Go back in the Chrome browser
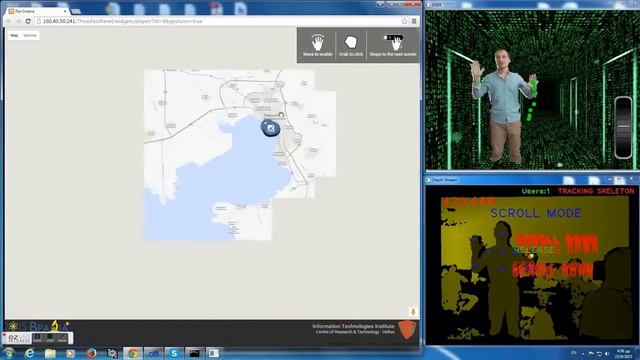This screenshot has width=640, height=360. (x=9, y=21)
